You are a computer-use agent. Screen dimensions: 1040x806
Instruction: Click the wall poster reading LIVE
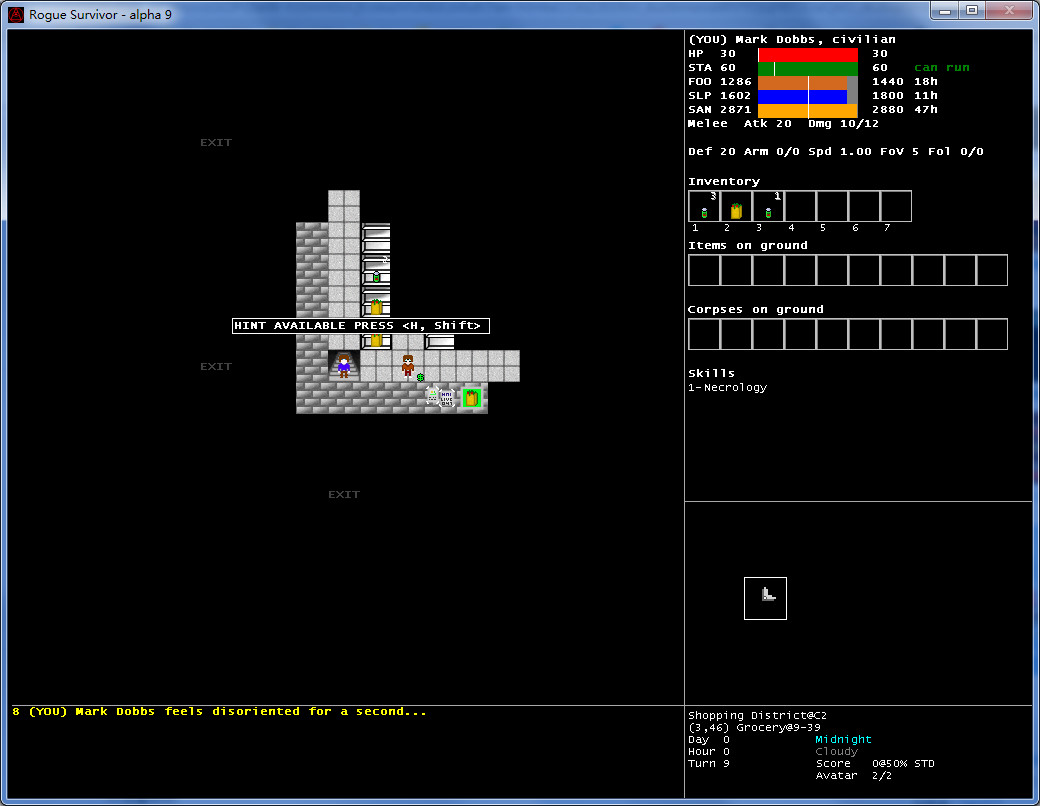point(446,397)
